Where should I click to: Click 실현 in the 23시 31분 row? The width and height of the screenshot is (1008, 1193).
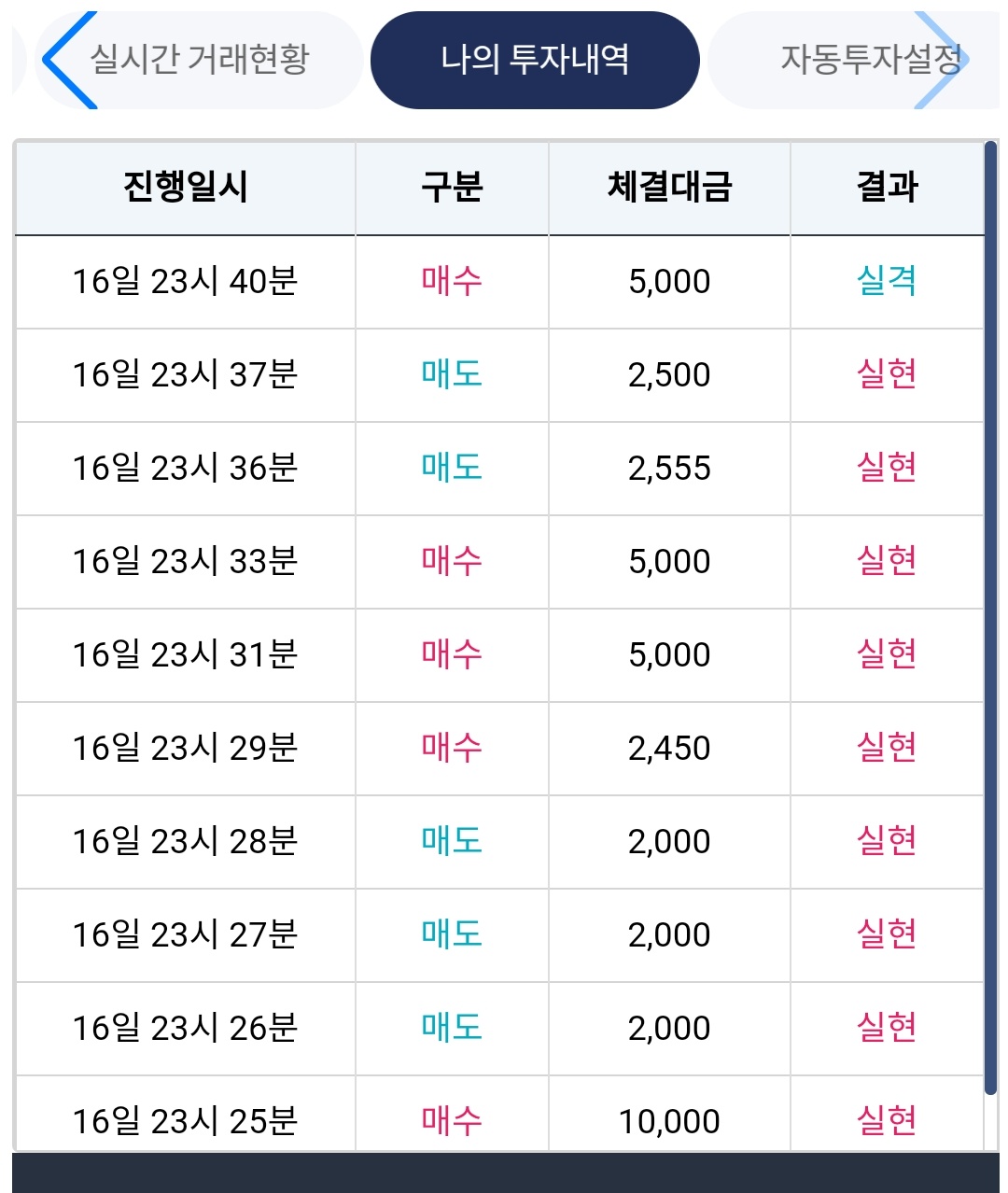point(887,654)
